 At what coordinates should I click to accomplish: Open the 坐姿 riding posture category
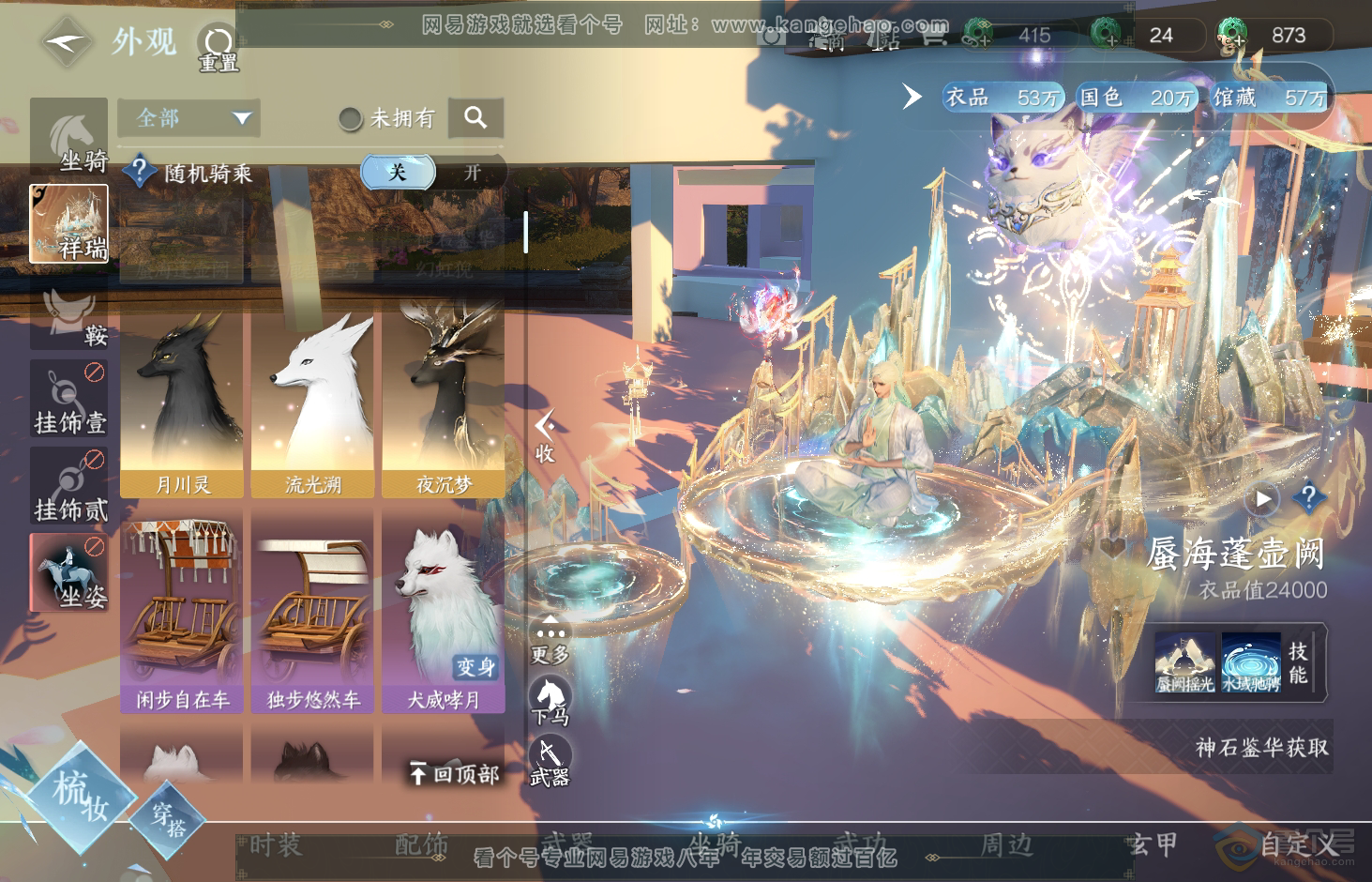point(69,572)
